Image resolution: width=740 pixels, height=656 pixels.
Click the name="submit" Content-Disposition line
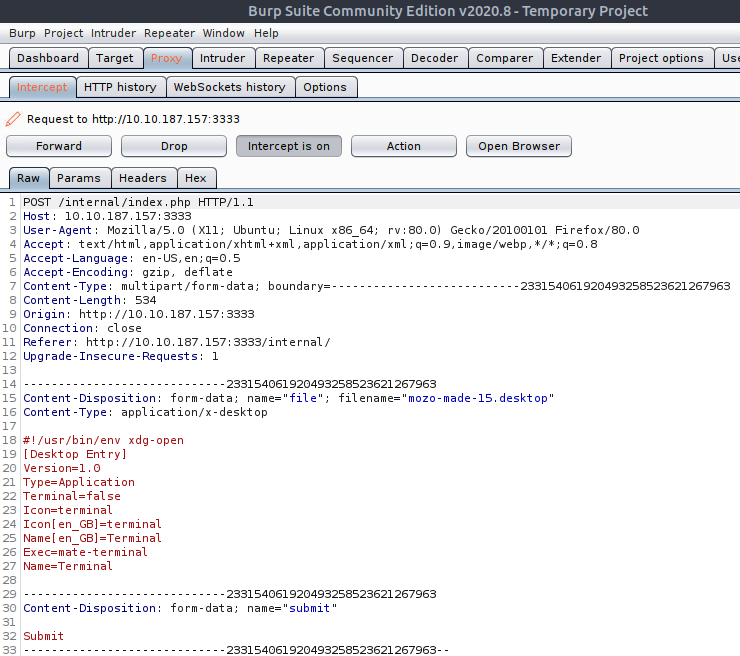(x=180, y=608)
